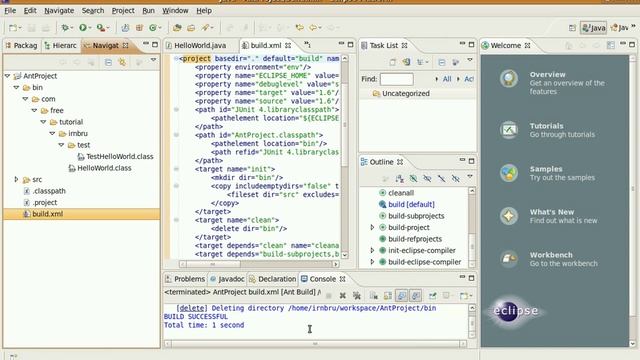Toggle Filter Top Level Types in Outline

[456, 178]
